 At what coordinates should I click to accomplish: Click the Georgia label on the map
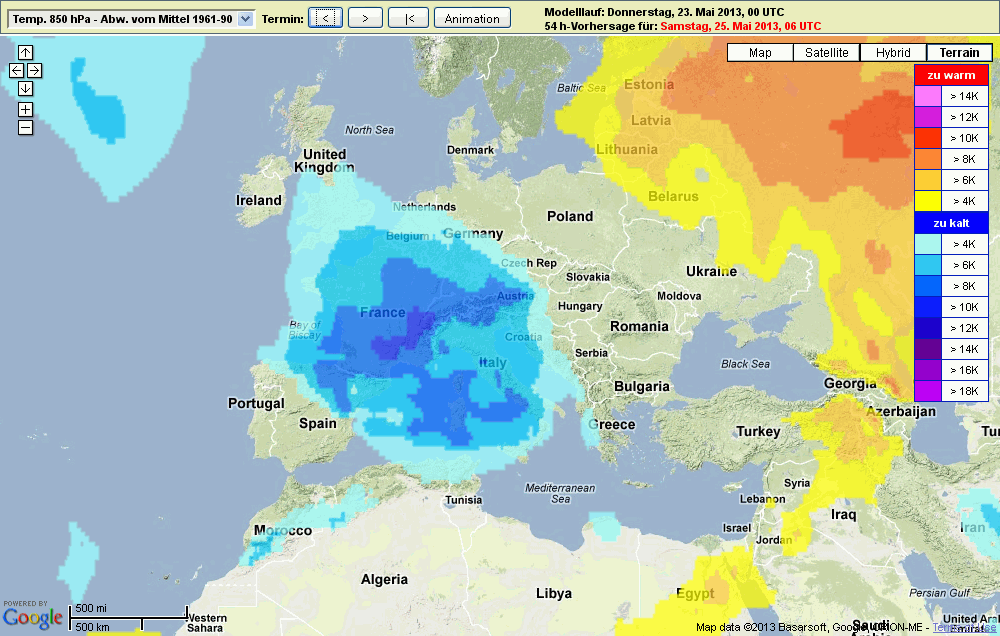[x=850, y=383]
